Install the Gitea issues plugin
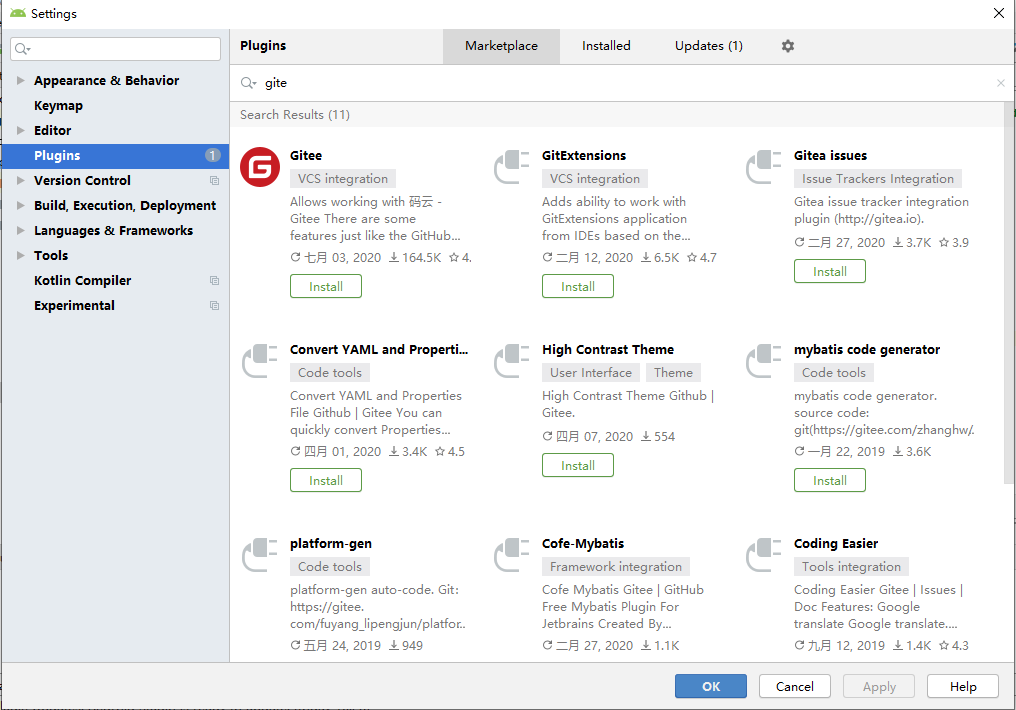This screenshot has height=710, width=1016. tap(830, 271)
